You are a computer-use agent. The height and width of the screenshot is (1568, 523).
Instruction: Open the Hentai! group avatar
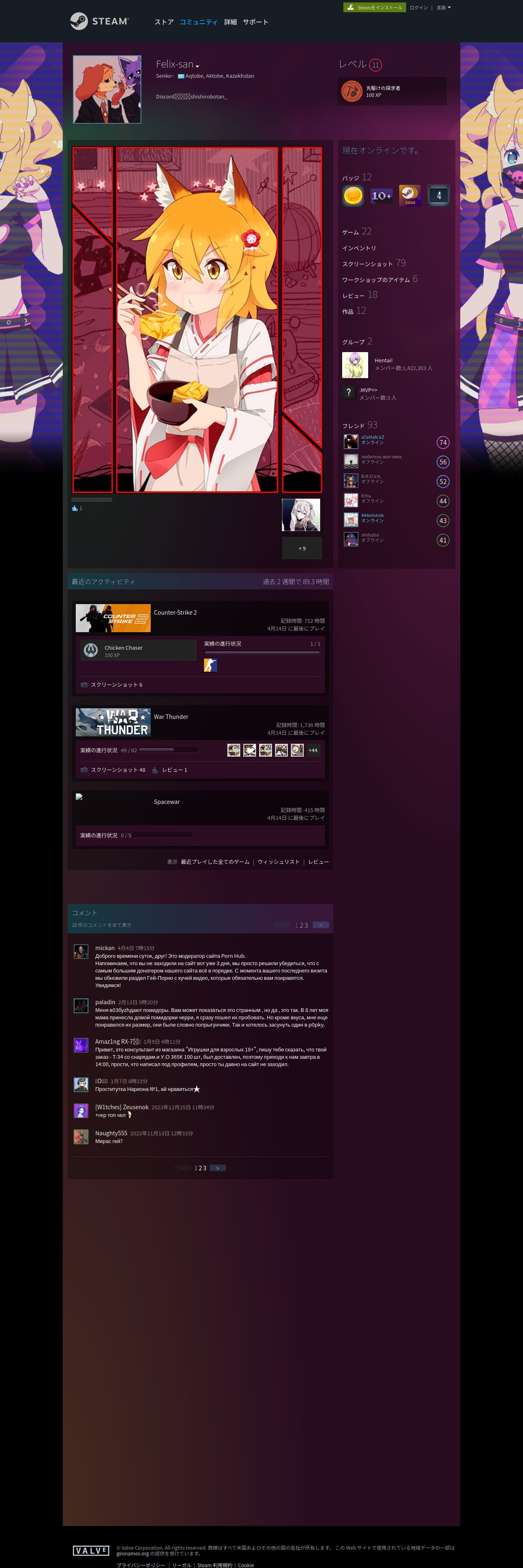point(355,365)
